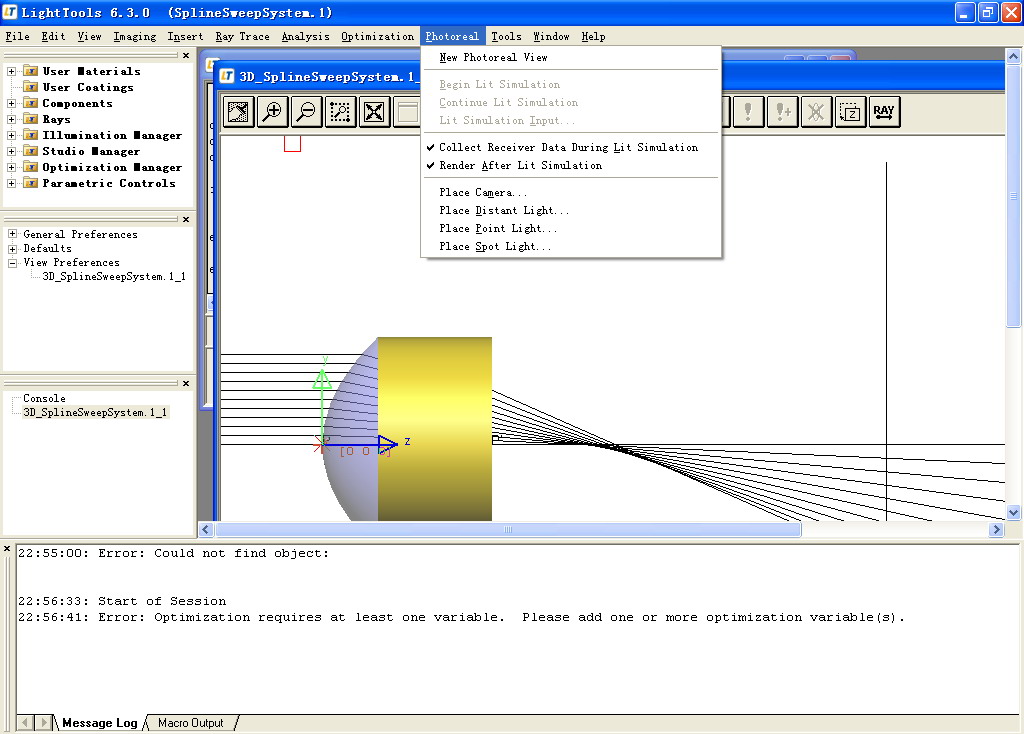Click the 3D view window LT icon
The height and width of the screenshot is (734, 1024).
pos(227,76)
